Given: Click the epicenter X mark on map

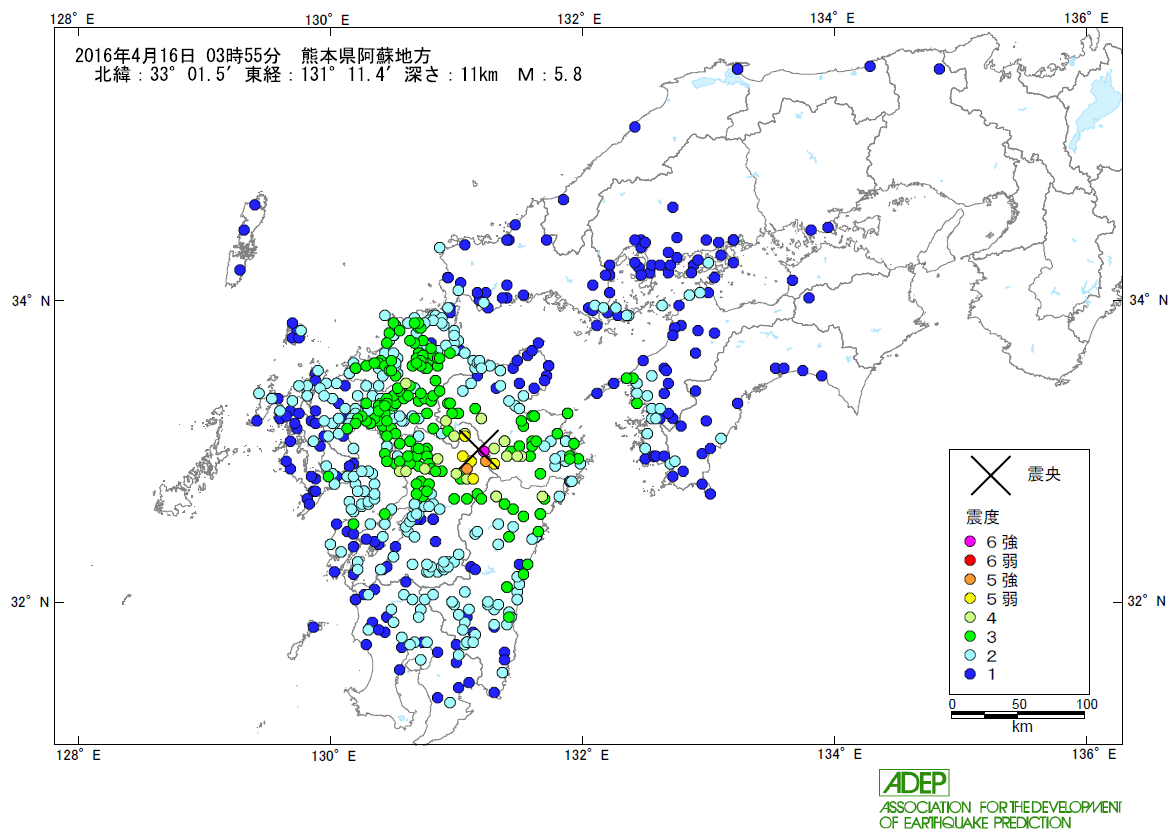Looking at the screenshot, I should pyautogui.click(x=479, y=449).
